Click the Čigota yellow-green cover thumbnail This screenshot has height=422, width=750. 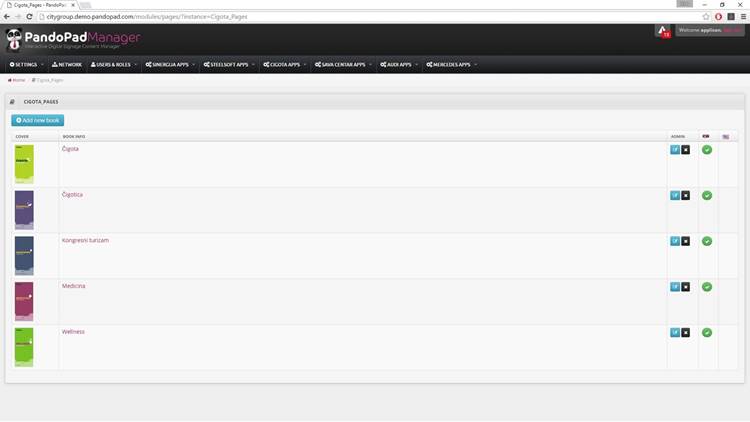(24, 164)
